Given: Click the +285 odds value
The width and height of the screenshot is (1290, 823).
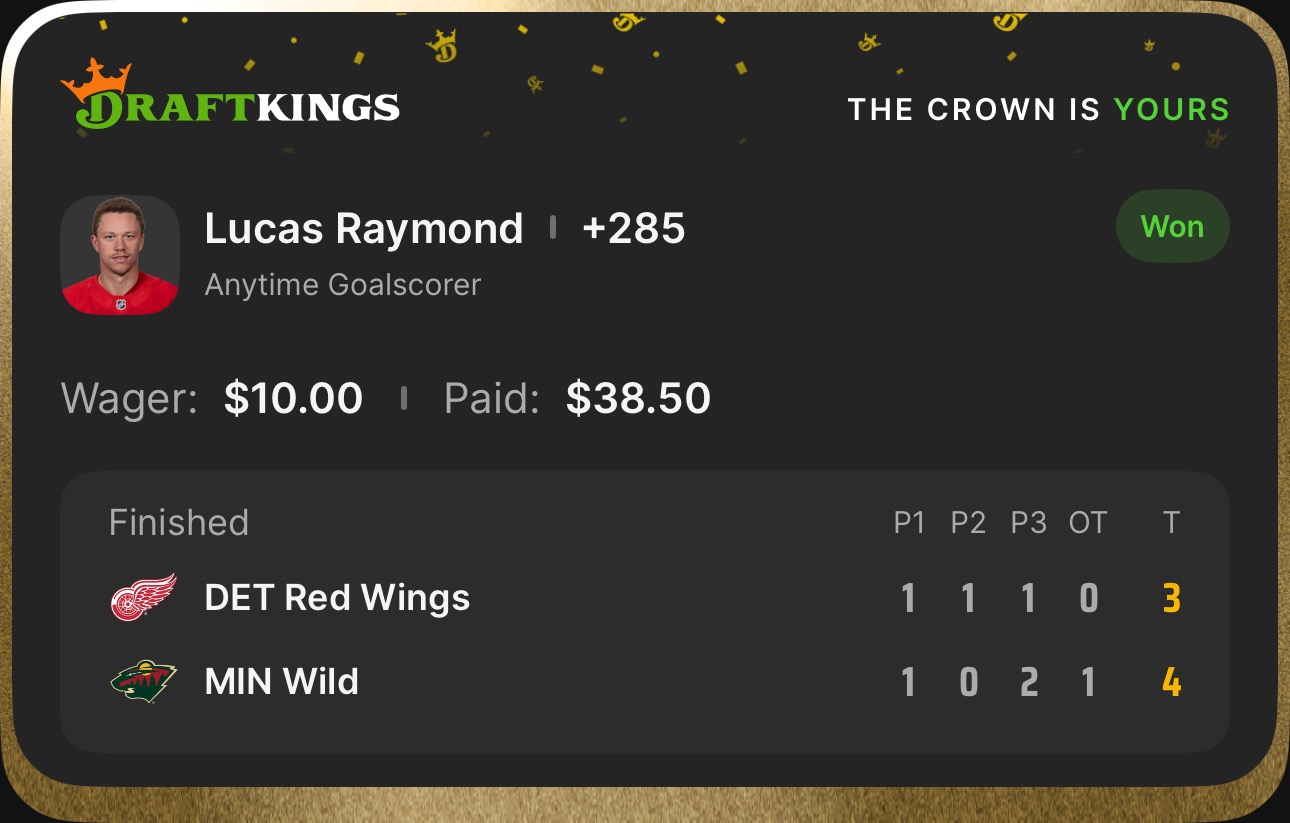Looking at the screenshot, I should 633,229.
